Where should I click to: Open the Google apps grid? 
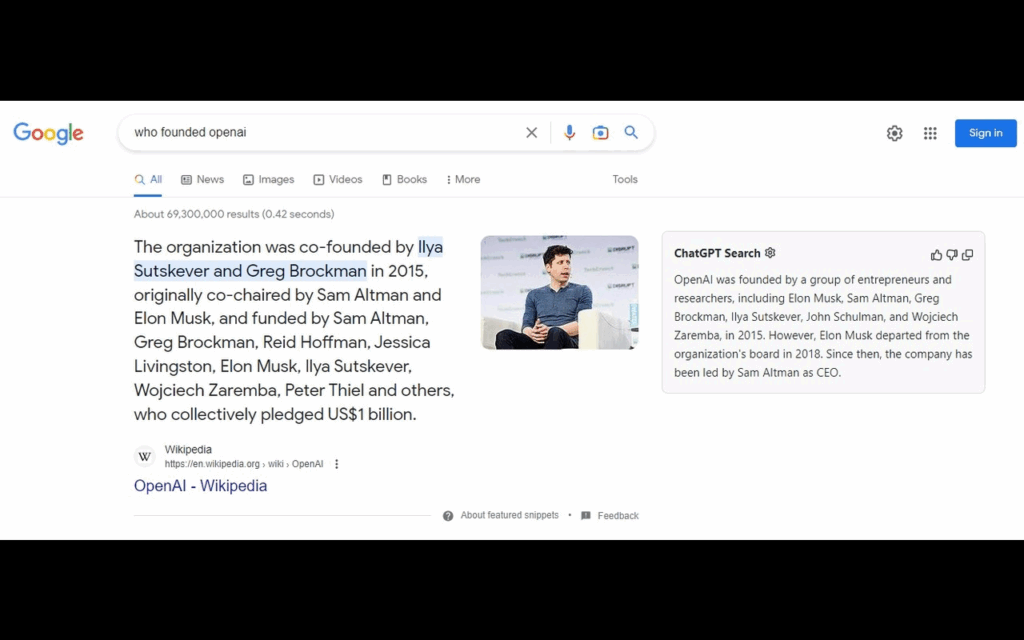[x=930, y=133]
